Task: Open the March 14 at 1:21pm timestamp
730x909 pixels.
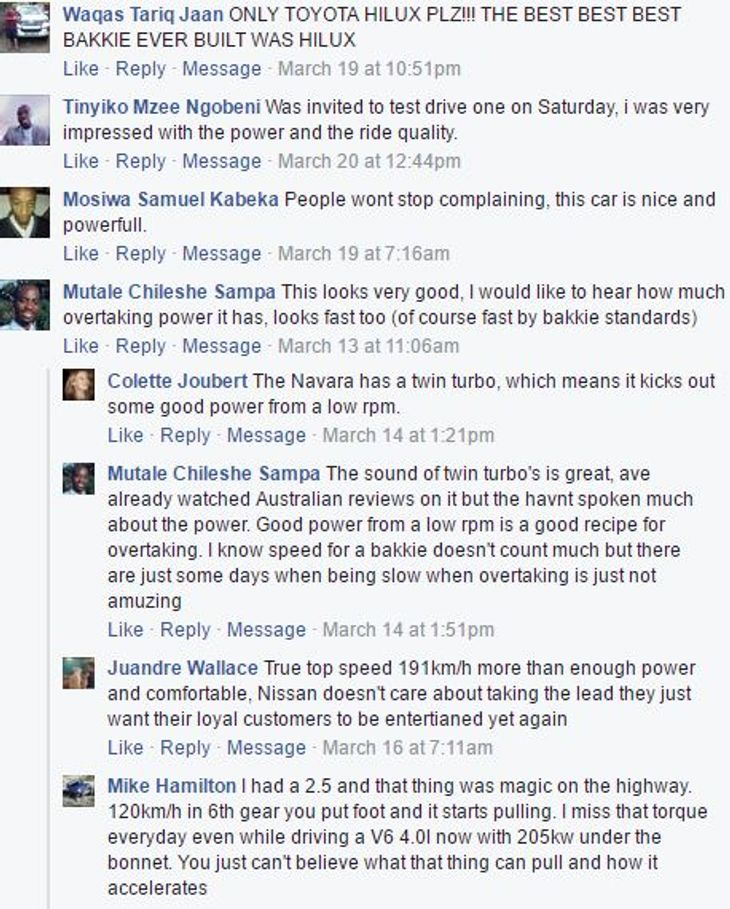Action: coord(408,435)
